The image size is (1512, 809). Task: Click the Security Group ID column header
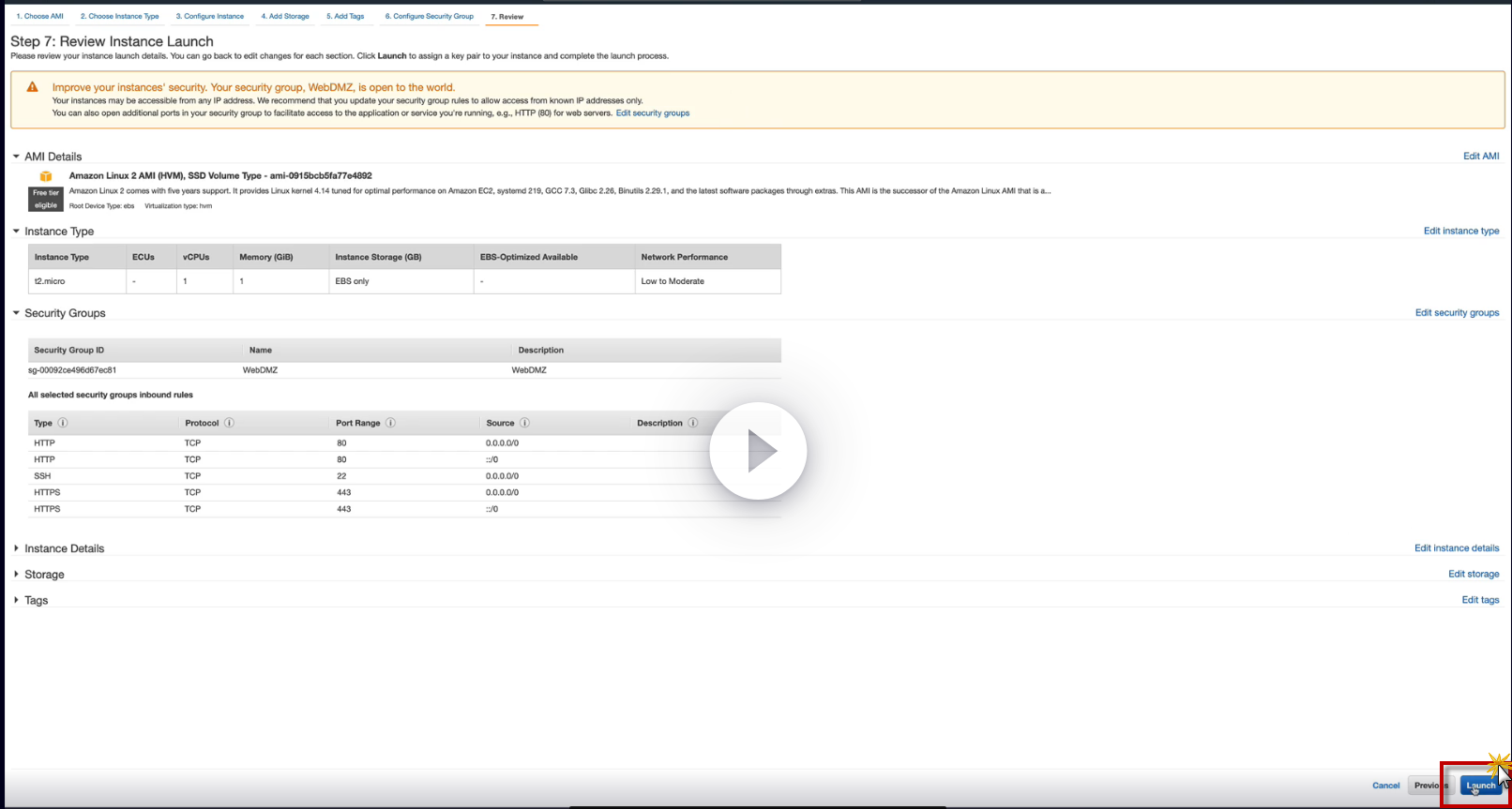pyautogui.click(x=69, y=351)
